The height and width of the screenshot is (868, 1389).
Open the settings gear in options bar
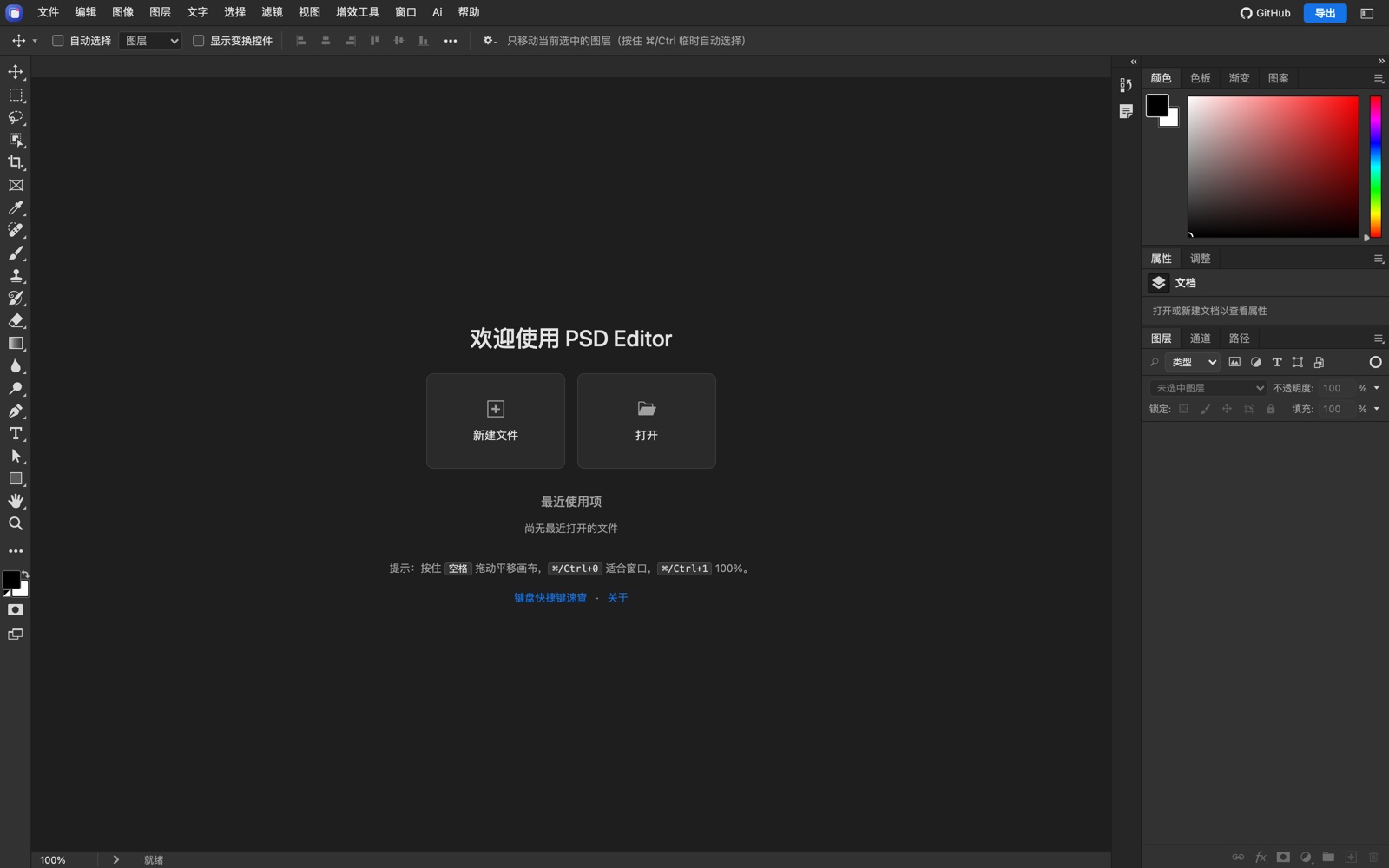coord(489,41)
